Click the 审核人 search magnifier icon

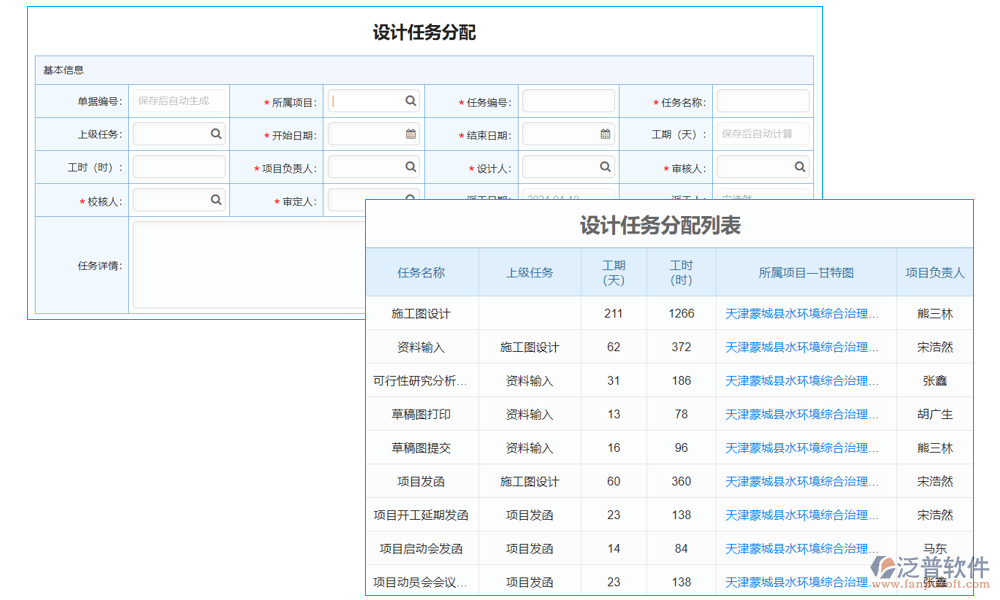coord(799,166)
